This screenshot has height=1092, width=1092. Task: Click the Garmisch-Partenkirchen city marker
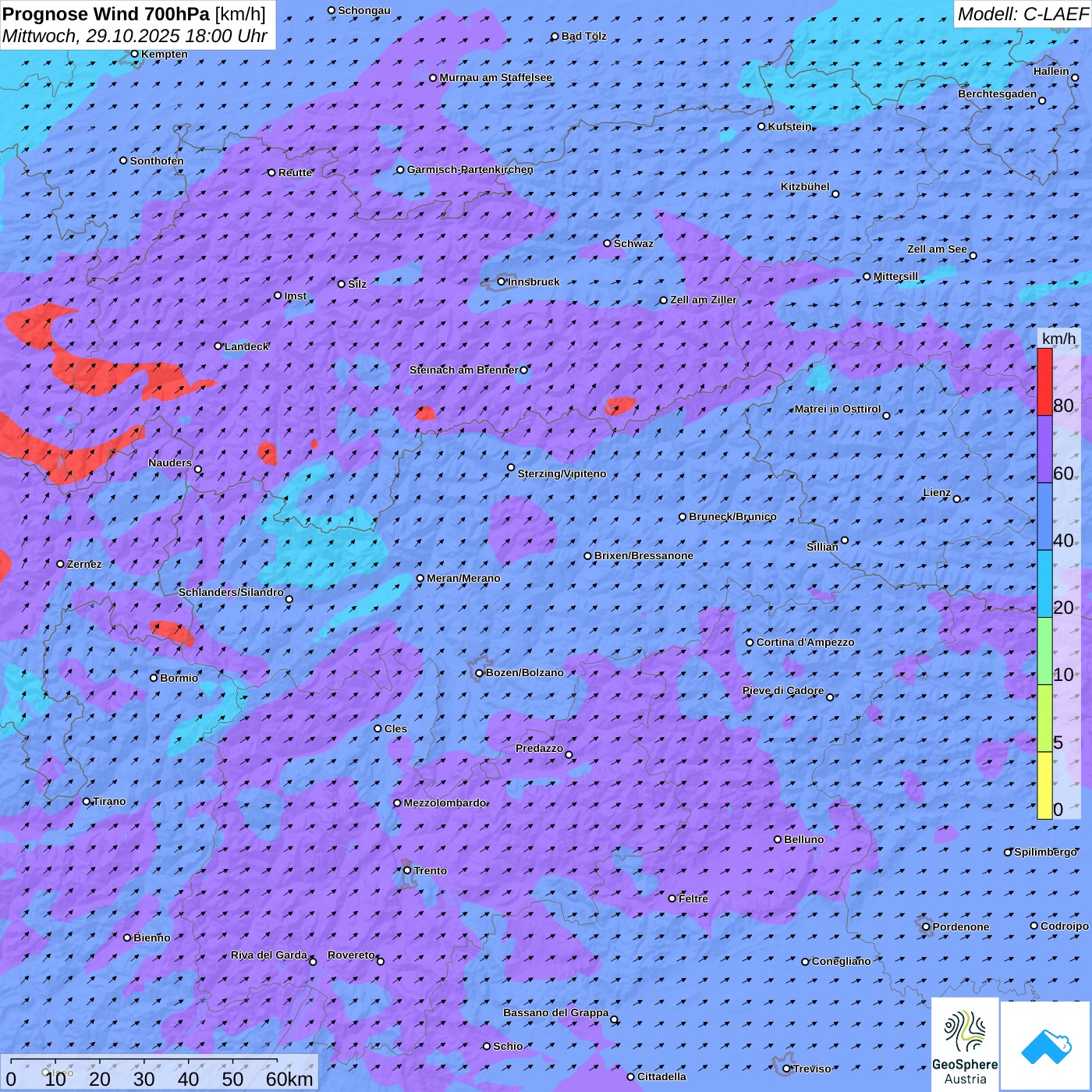tap(401, 170)
